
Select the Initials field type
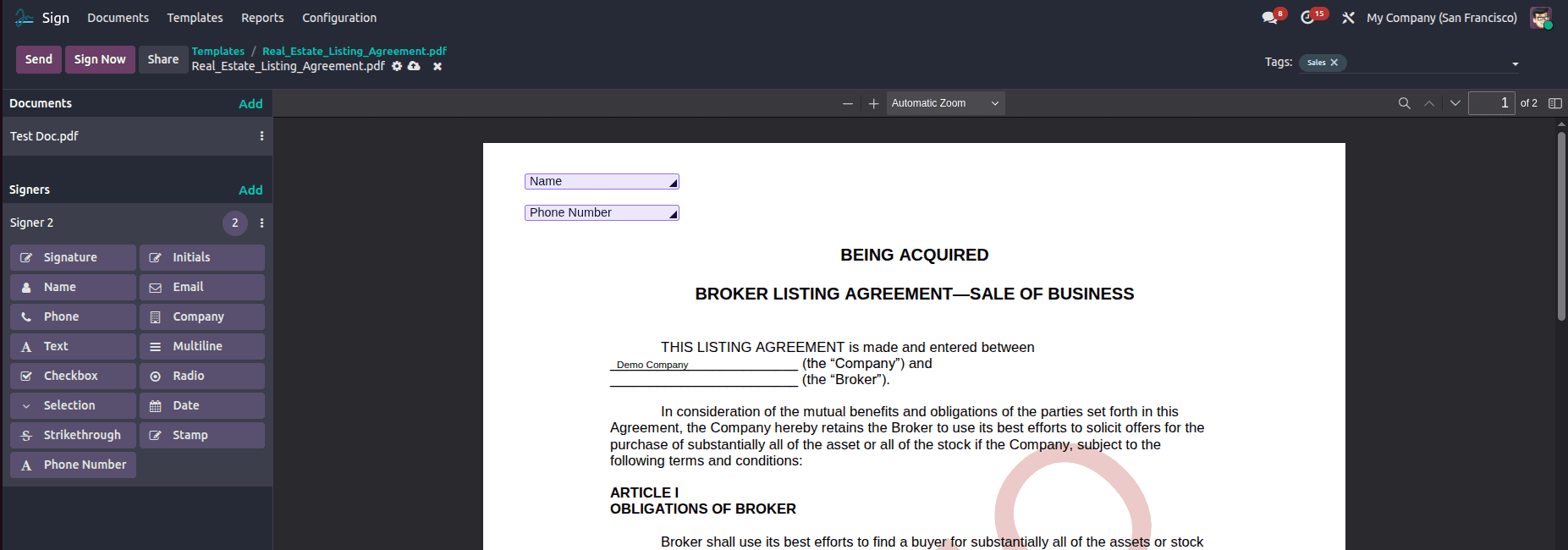click(202, 257)
